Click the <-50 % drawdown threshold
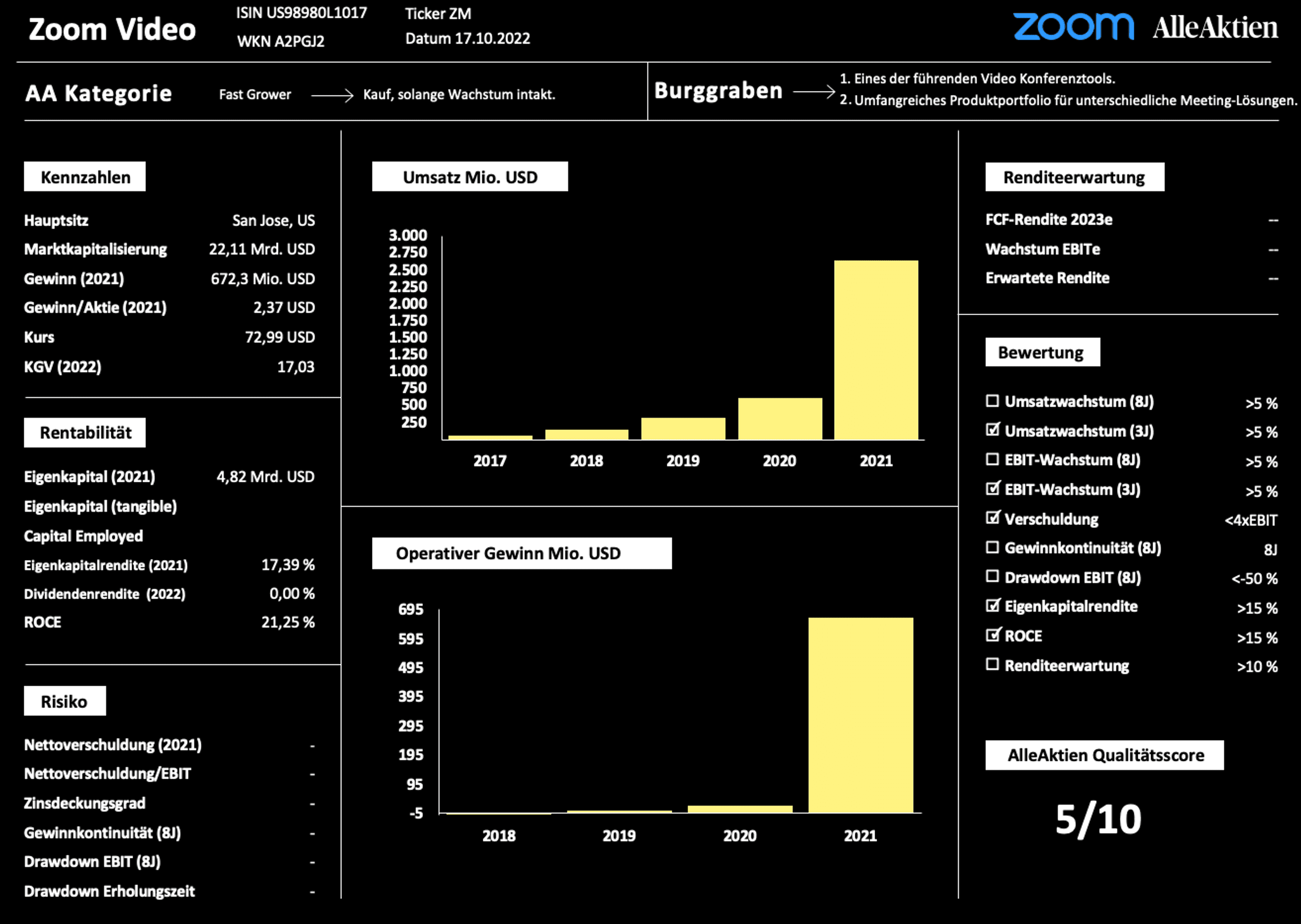Screen dimensions: 1301x924 (x=1254, y=578)
